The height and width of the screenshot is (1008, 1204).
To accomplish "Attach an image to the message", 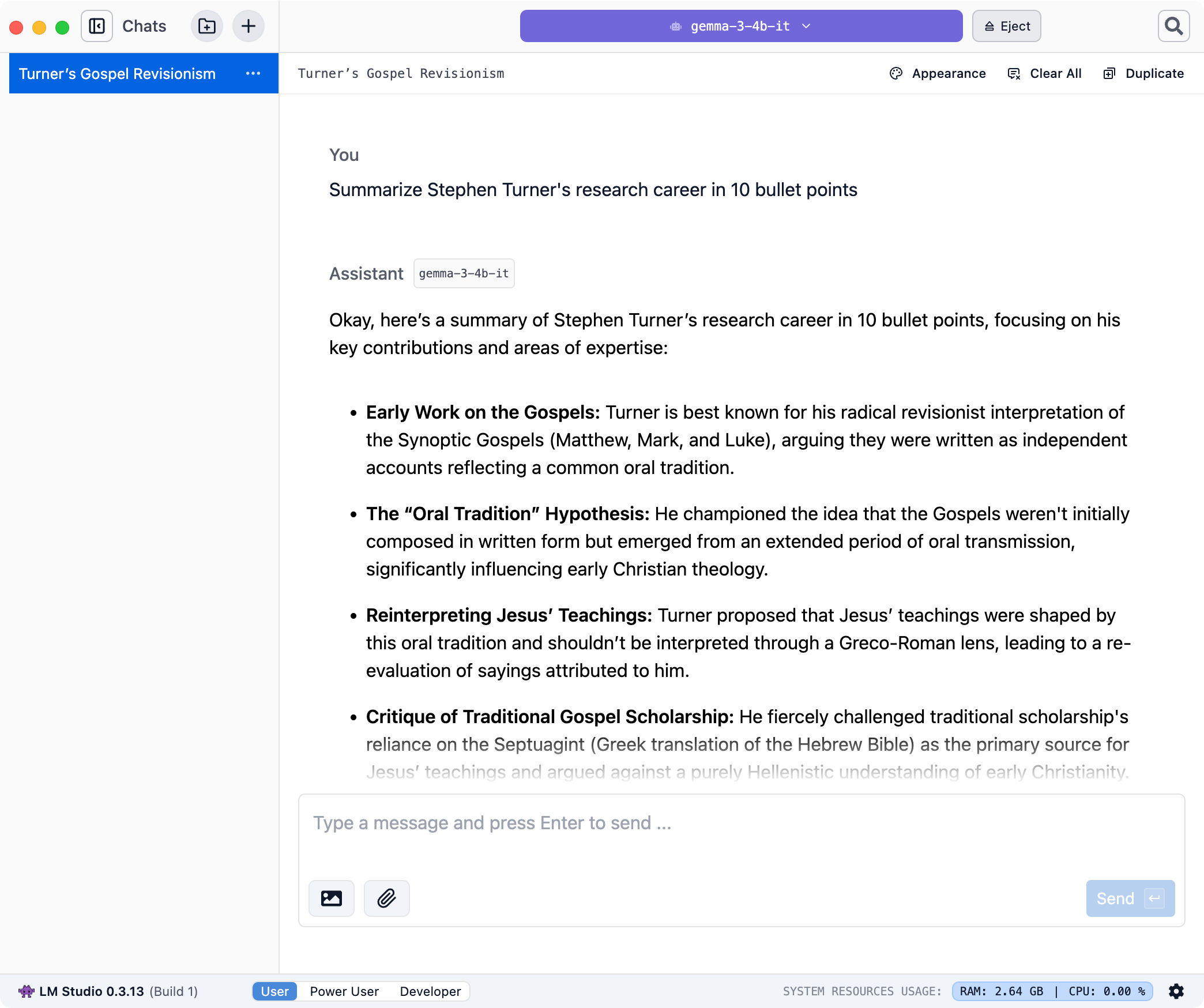I will coord(332,898).
